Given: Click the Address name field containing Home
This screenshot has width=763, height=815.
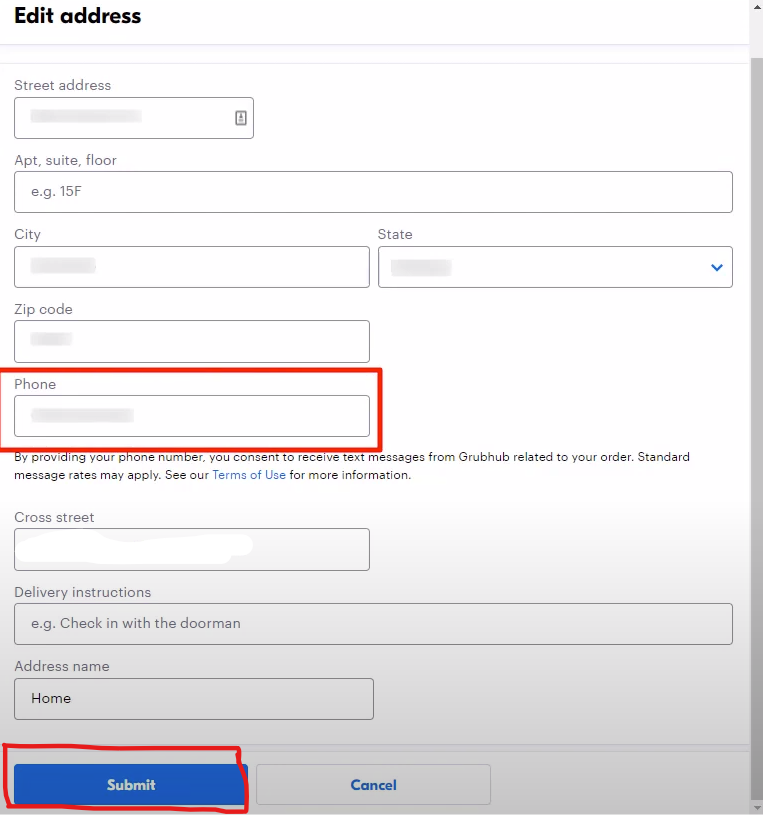Looking at the screenshot, I should 194,699.
